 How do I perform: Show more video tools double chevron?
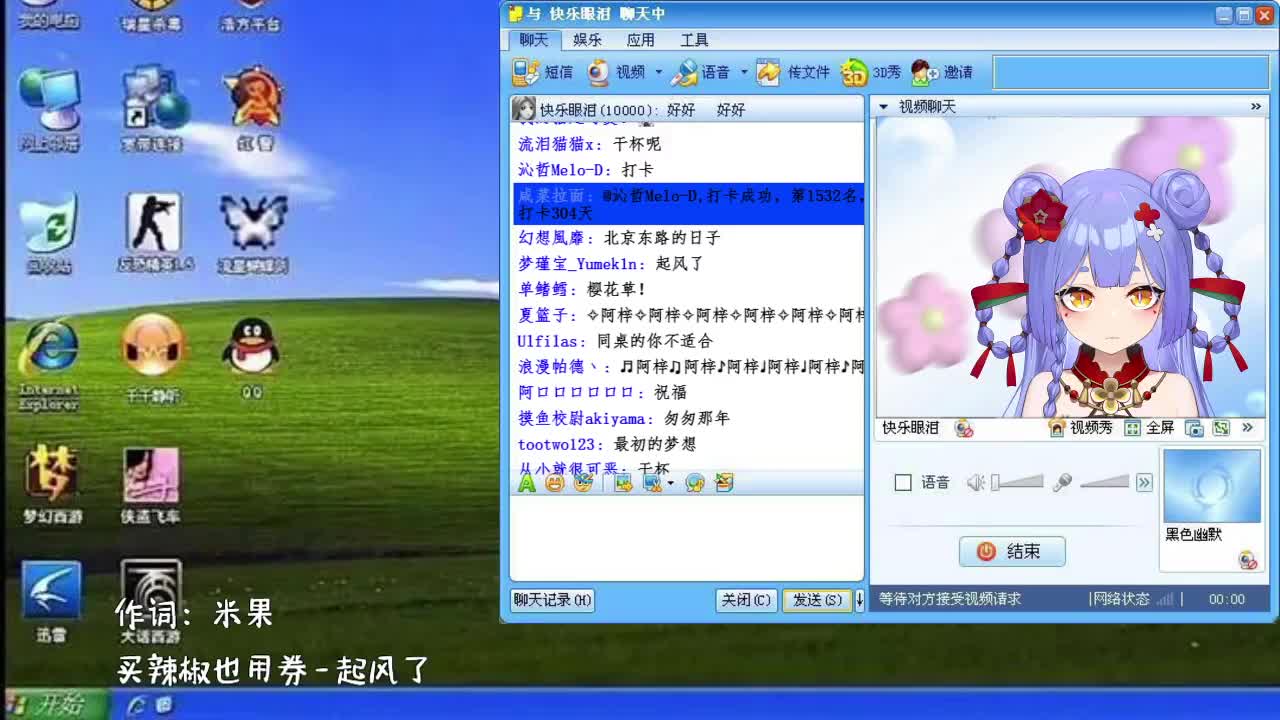tap(1247, 428)
